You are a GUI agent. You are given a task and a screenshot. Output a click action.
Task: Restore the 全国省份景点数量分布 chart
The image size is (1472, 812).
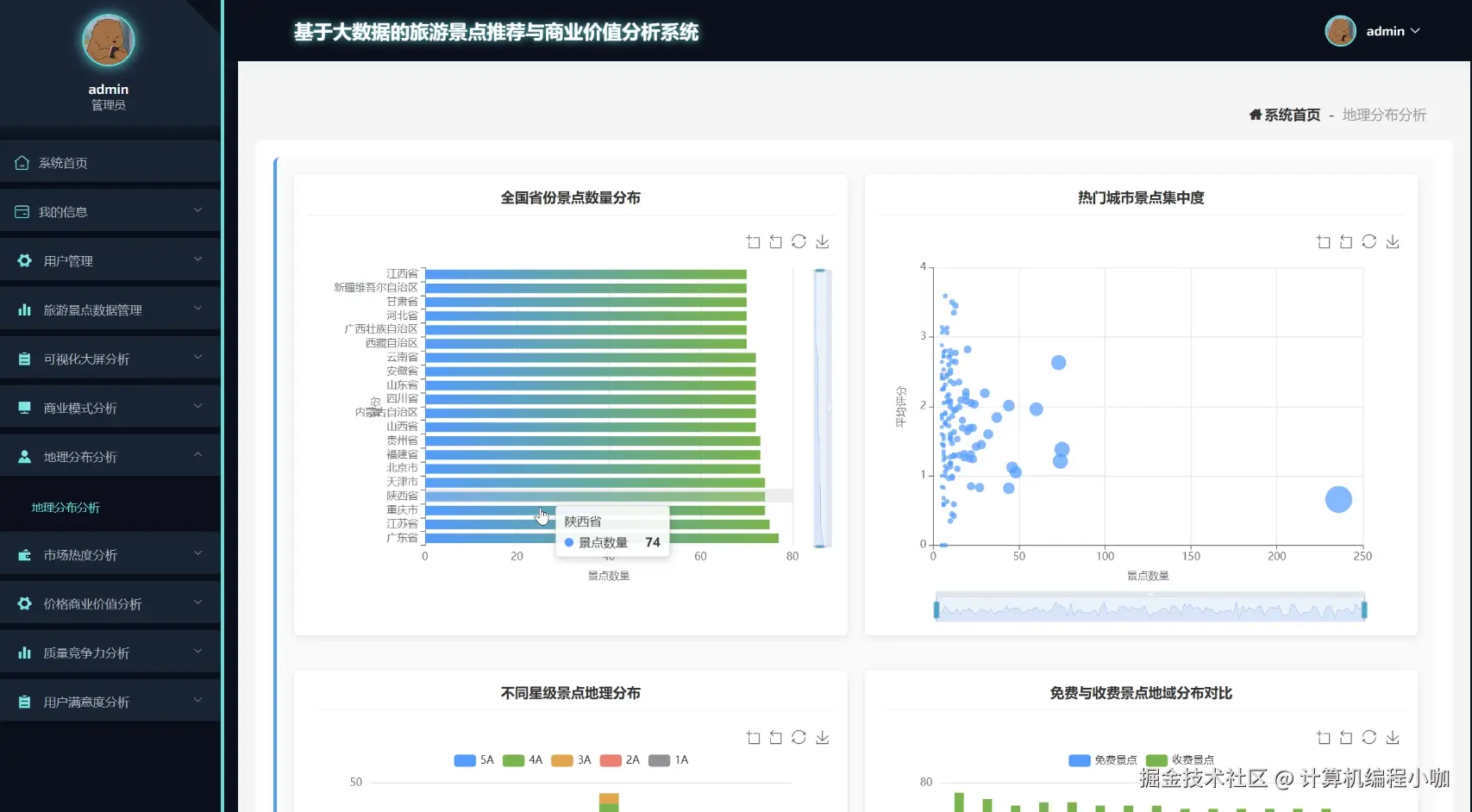coord(799,241)
